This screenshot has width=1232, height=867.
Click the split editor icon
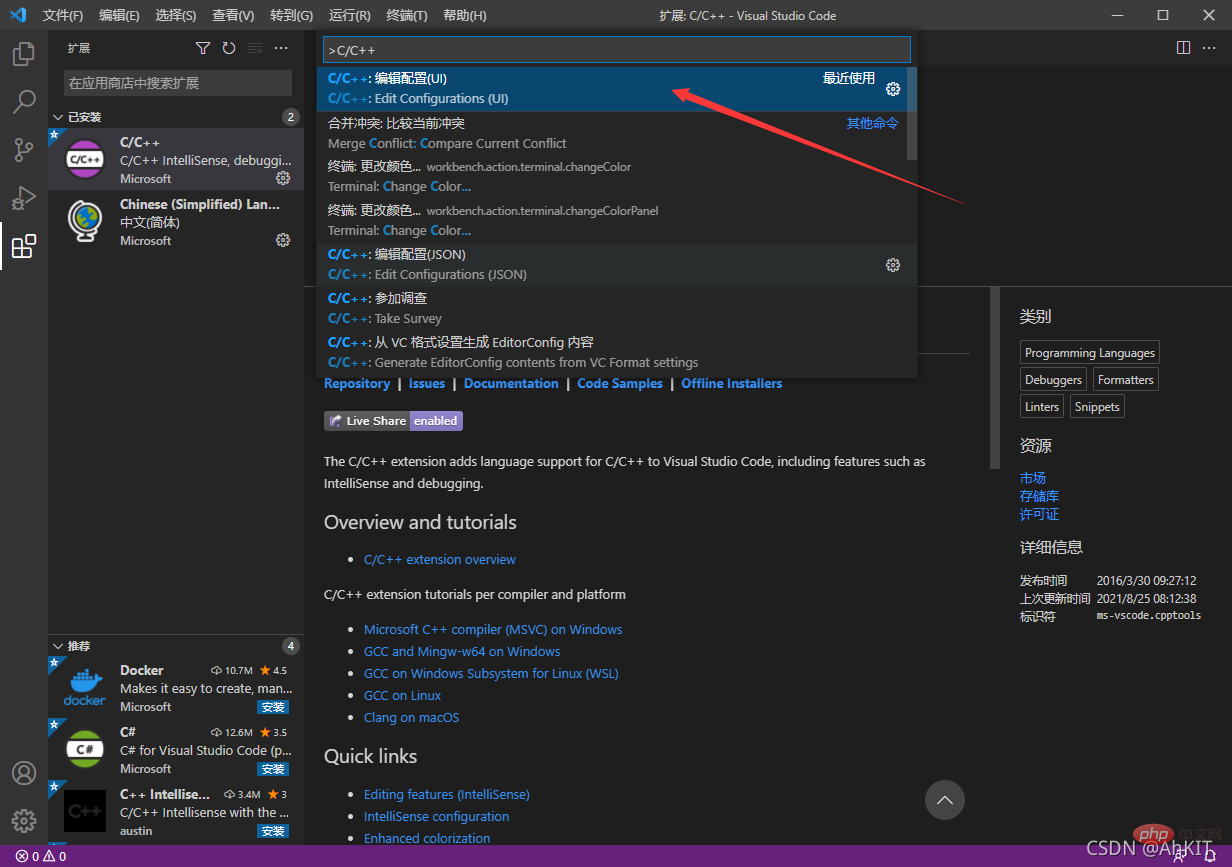[1183, 48]
